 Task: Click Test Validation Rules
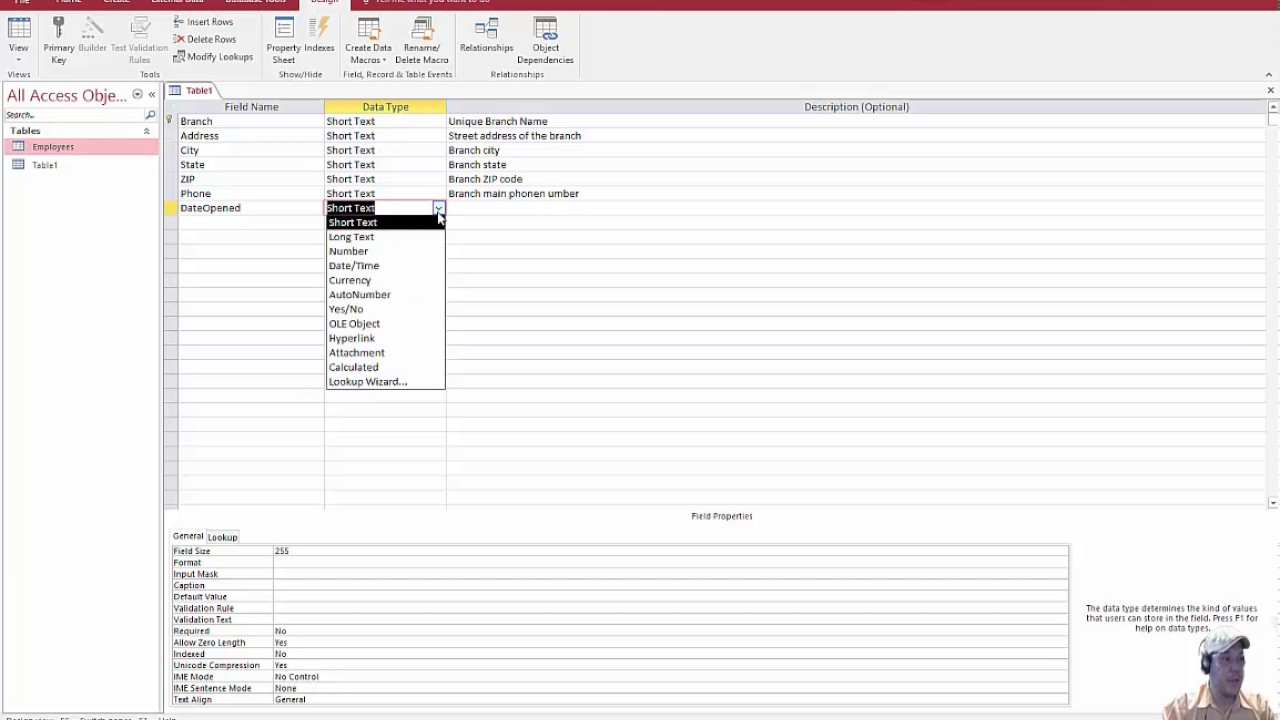(x=139, y=40)
